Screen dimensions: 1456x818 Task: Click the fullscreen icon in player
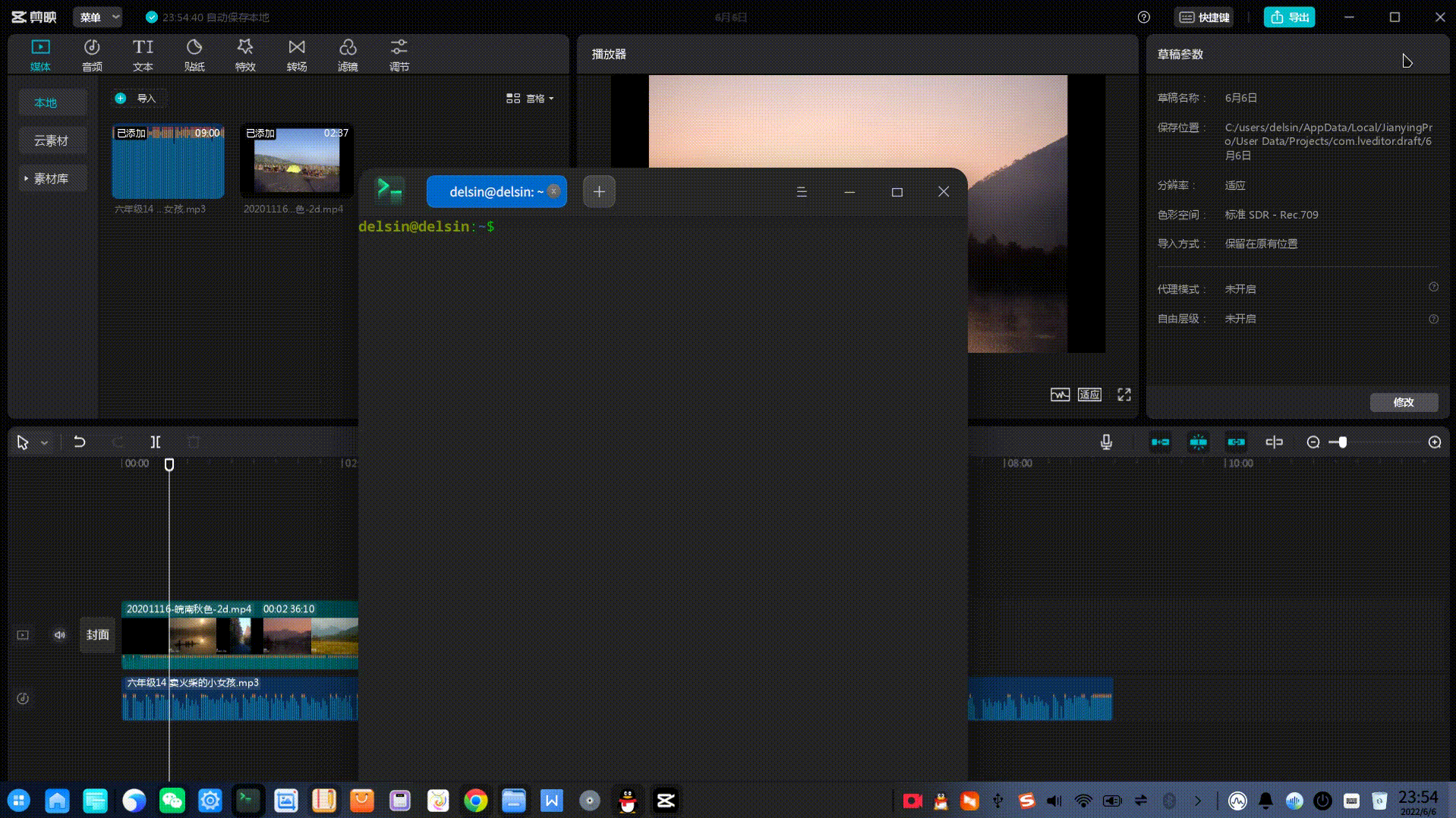click(1124, 395)
